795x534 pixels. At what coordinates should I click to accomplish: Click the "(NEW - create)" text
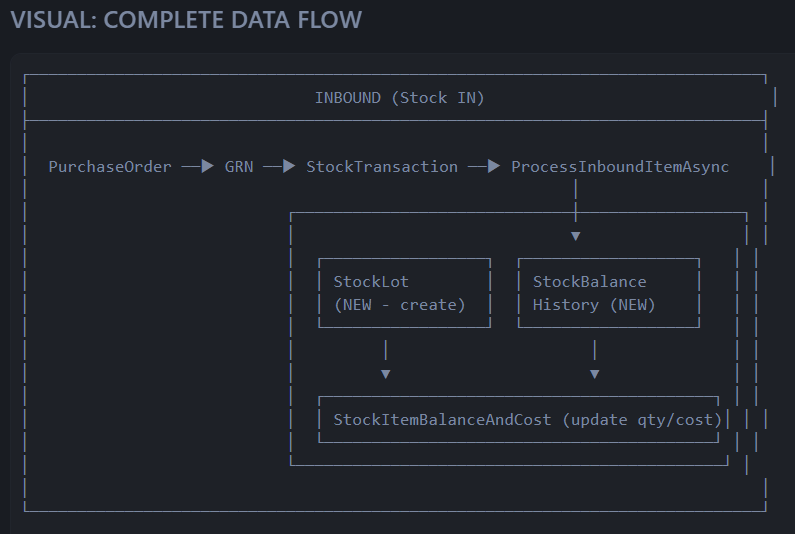coord(399,305)
